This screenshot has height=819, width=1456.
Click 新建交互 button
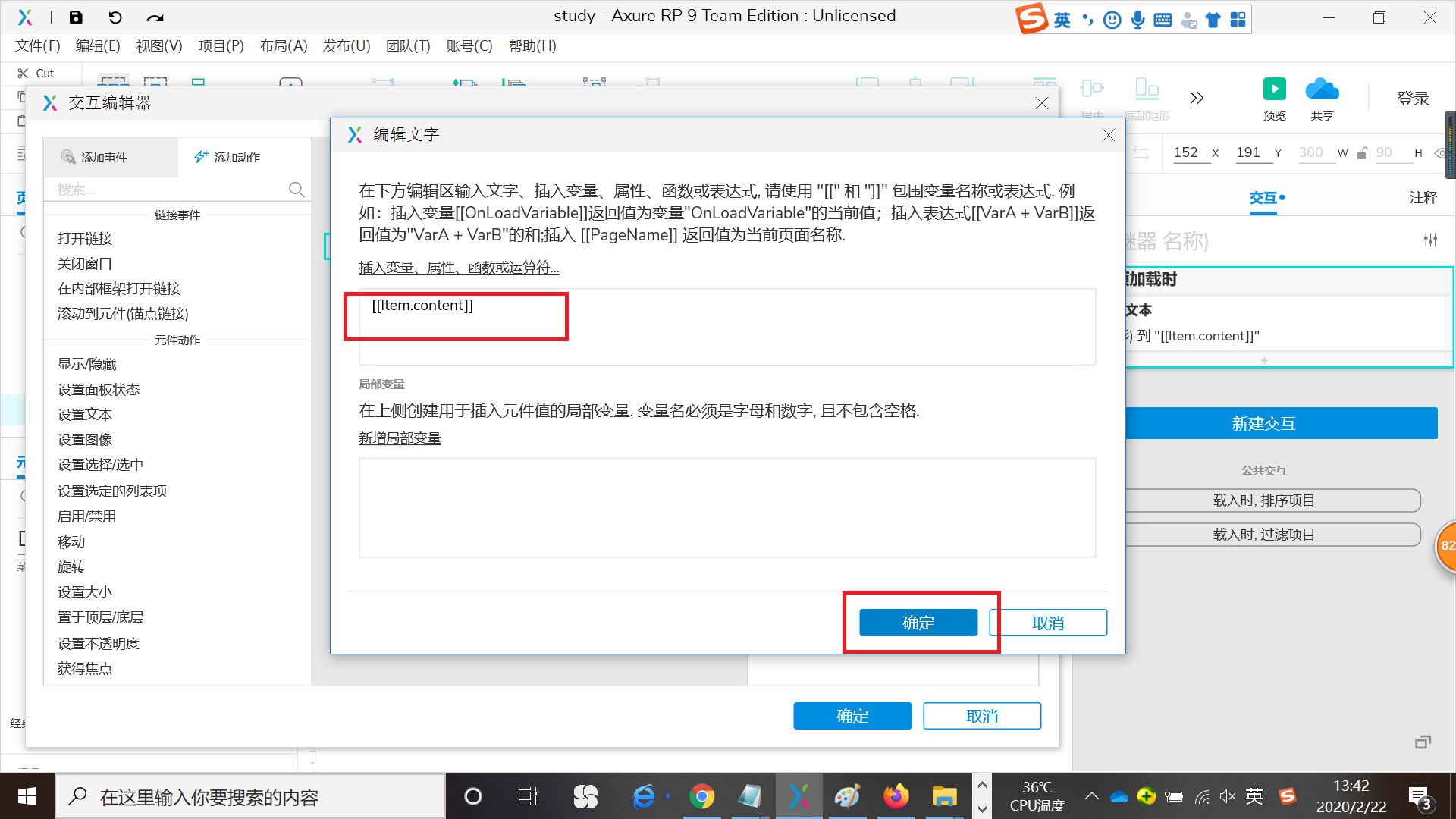pos(1282,423)
